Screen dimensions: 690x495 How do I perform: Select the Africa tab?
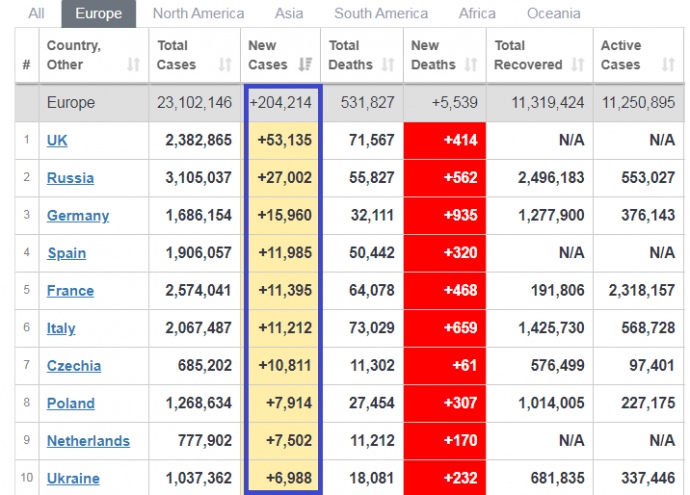tap(476, 14)
